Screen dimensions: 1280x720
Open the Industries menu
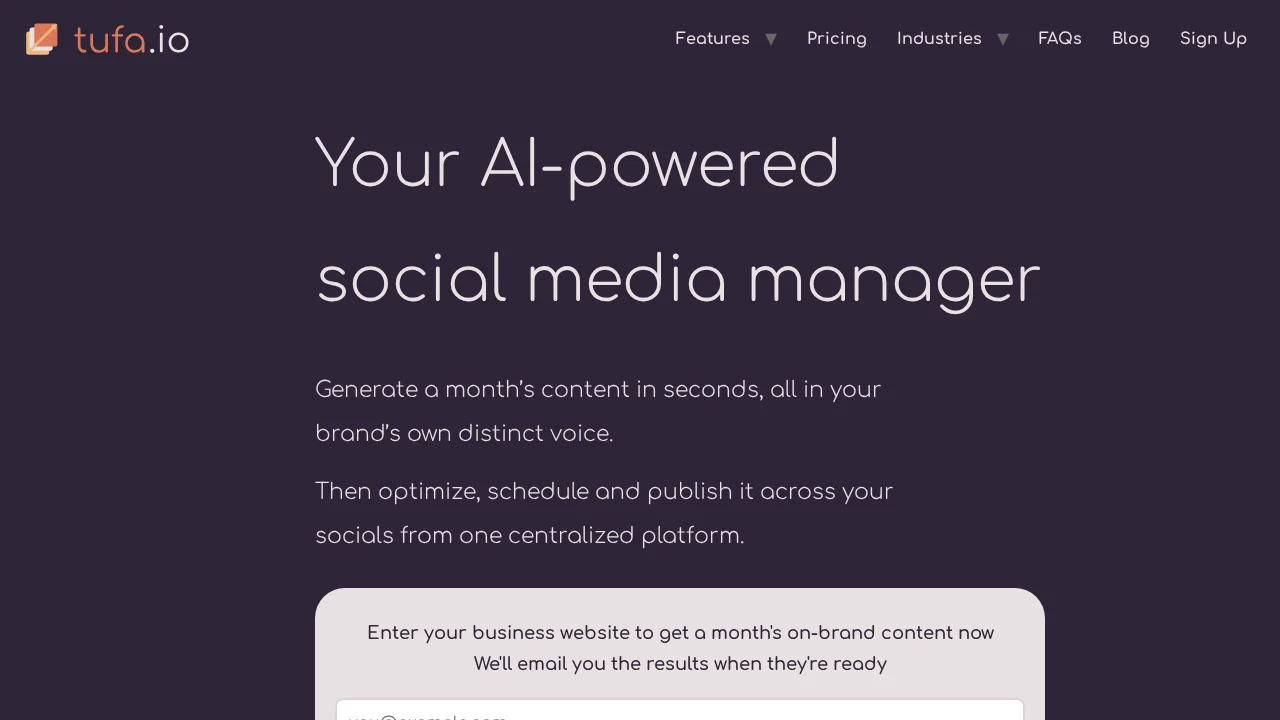pyautogui.click(x=939, y=38)
